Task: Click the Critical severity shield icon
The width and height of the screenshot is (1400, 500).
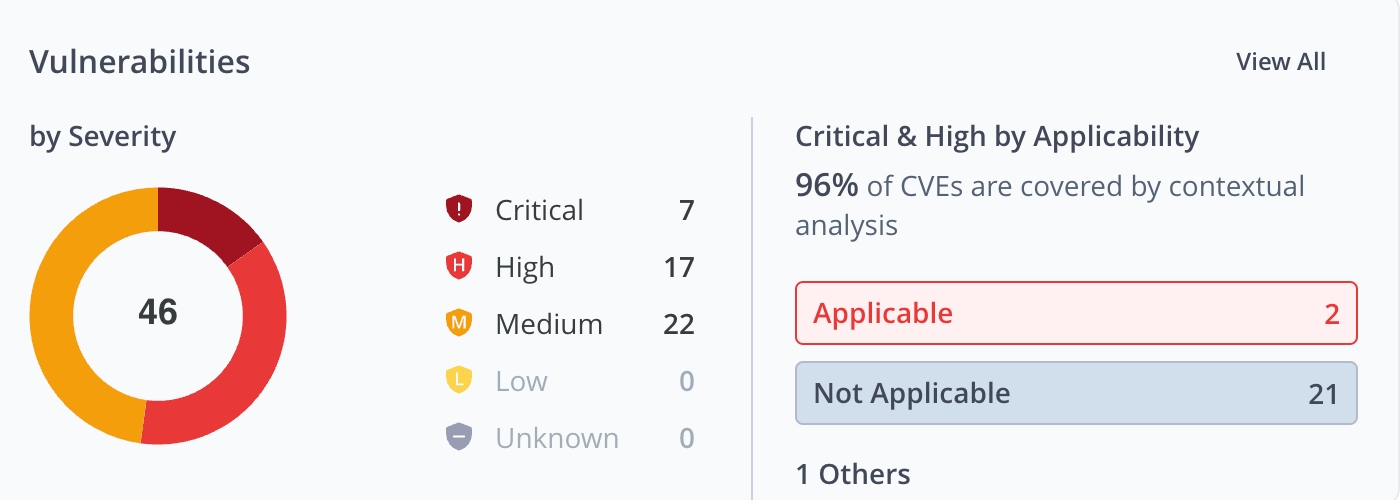Action: pos(458,210)
